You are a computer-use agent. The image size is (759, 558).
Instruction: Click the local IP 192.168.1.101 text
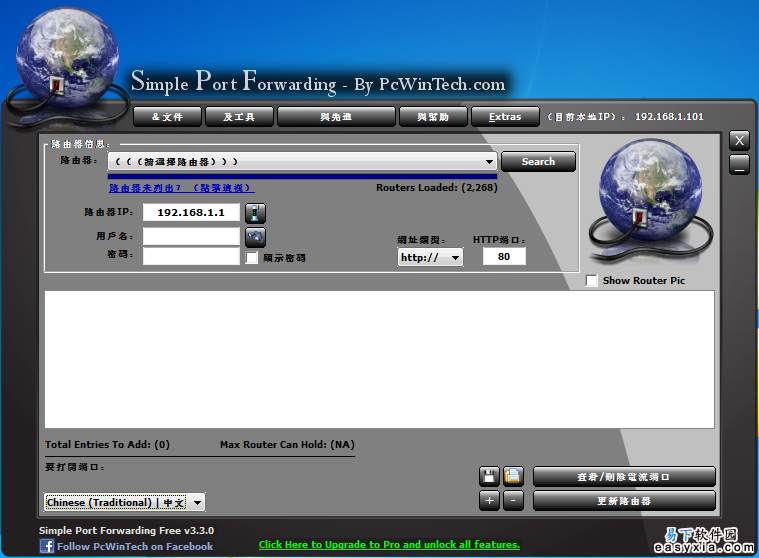[x=669, y=117]
